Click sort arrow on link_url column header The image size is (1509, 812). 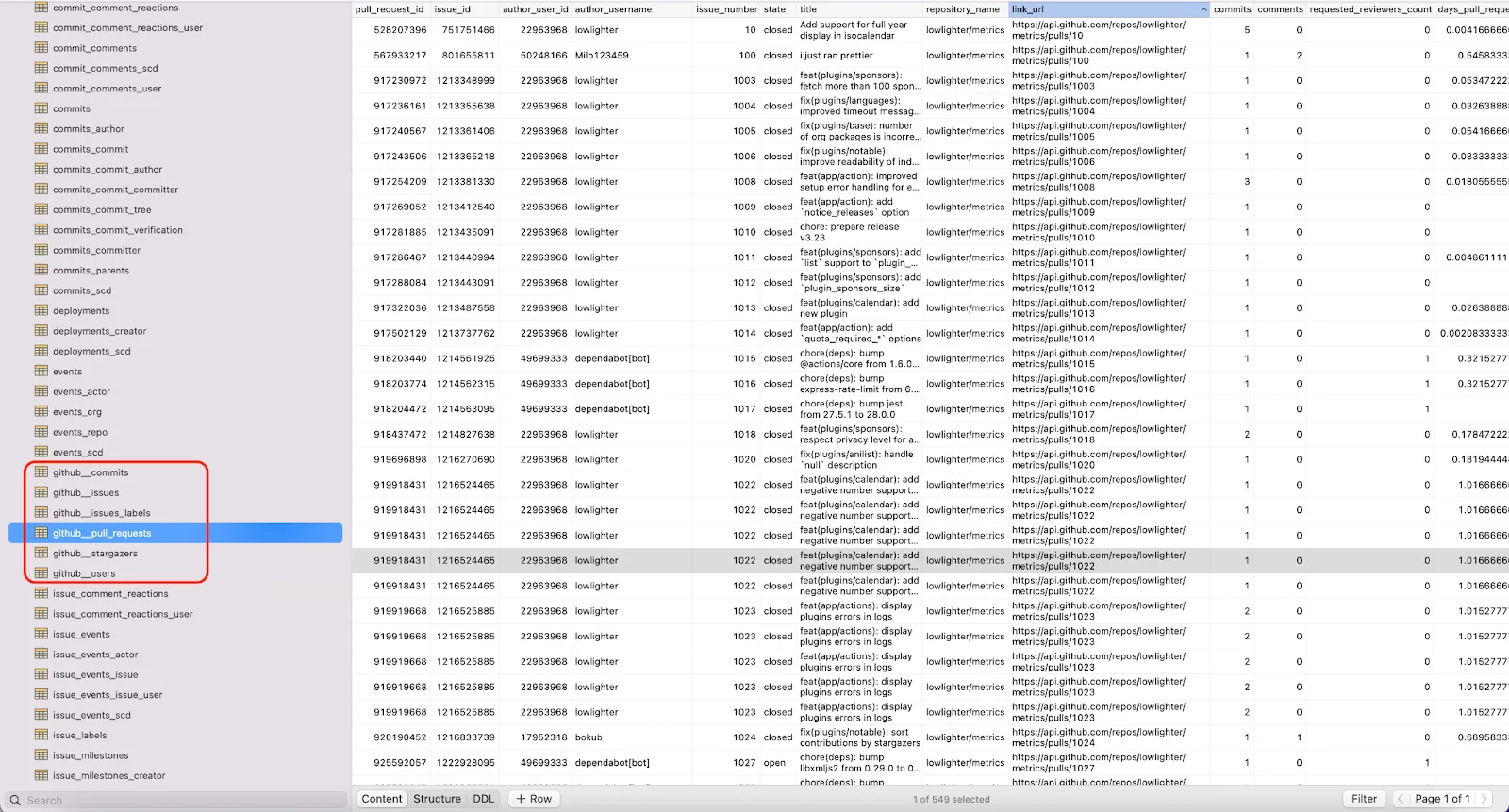click(1203, 9)
